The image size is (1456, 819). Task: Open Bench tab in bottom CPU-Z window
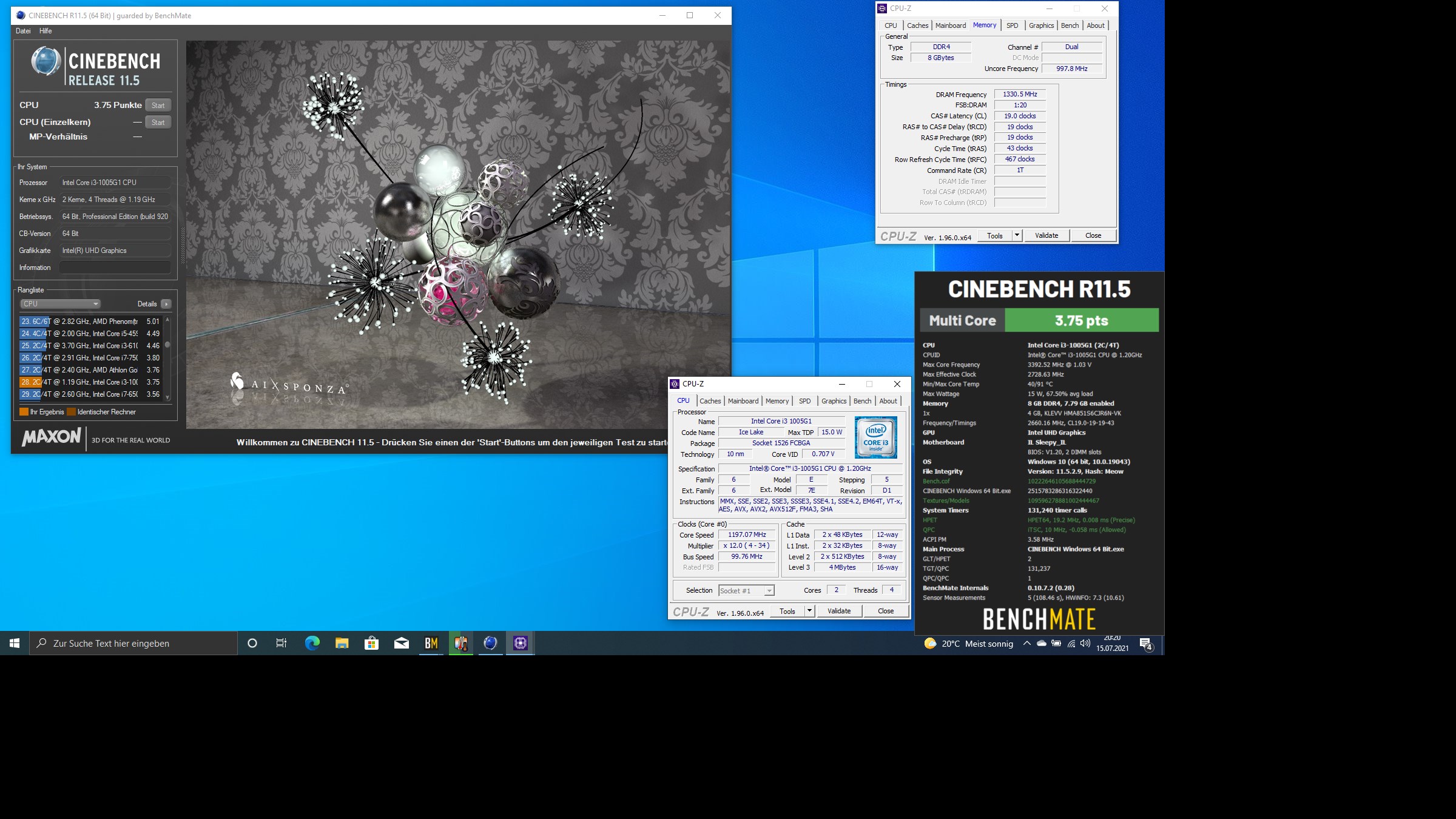point(862,401)
